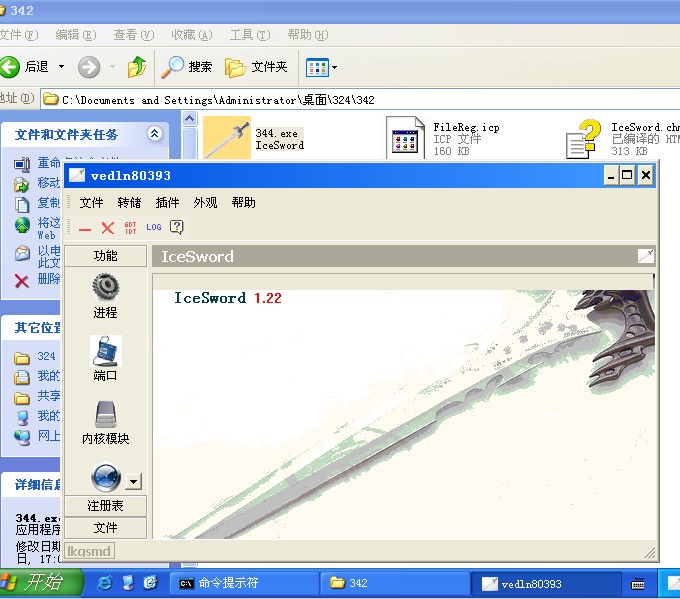Viewport: 680px width, 599px height.
Task: Click the question mark help toolbar icon
Action: point(177,227)
